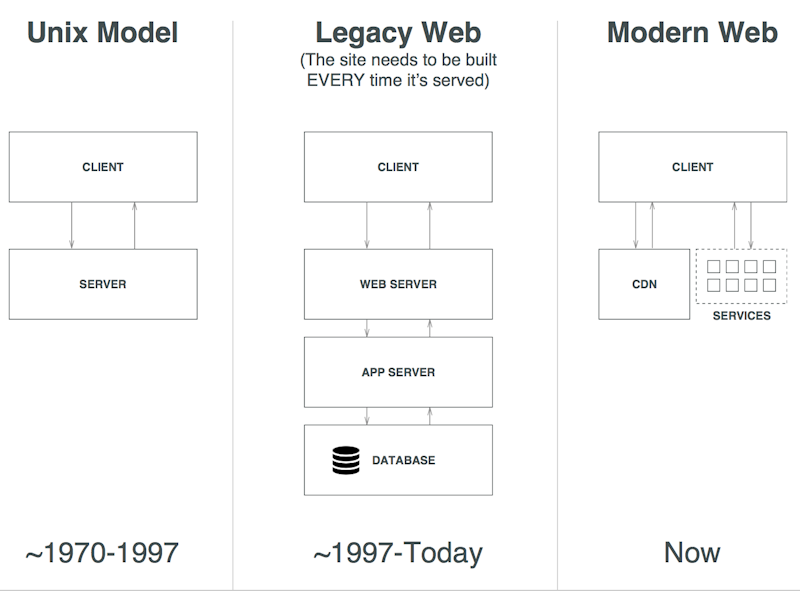
Task: Click the 'site needs to be built' subtitle
Action: [x=398, y=69]
